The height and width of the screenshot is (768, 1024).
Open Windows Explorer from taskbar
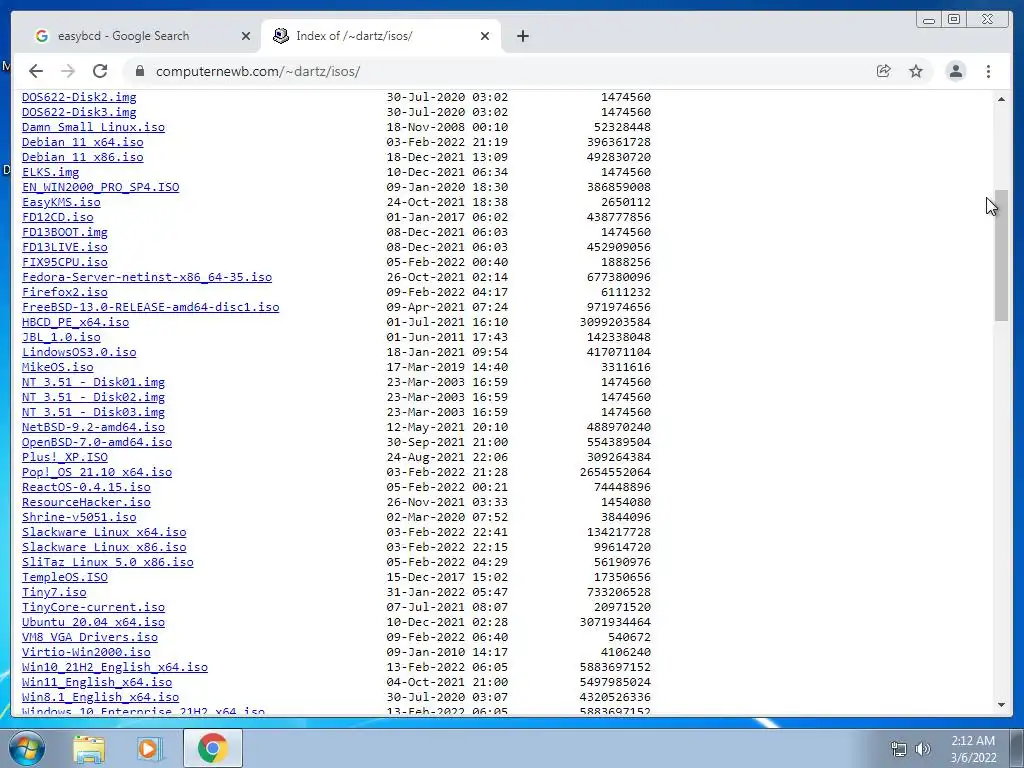(x=89, y=748)
